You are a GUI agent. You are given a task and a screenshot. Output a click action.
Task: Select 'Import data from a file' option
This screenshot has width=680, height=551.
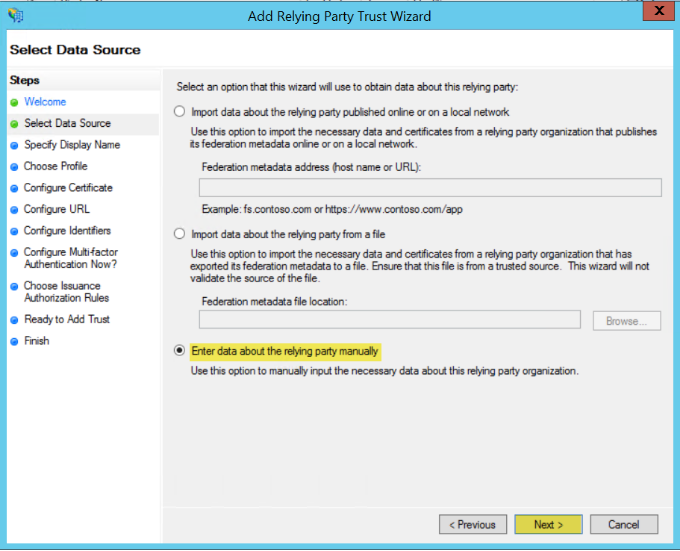click(x=180, y=234)
